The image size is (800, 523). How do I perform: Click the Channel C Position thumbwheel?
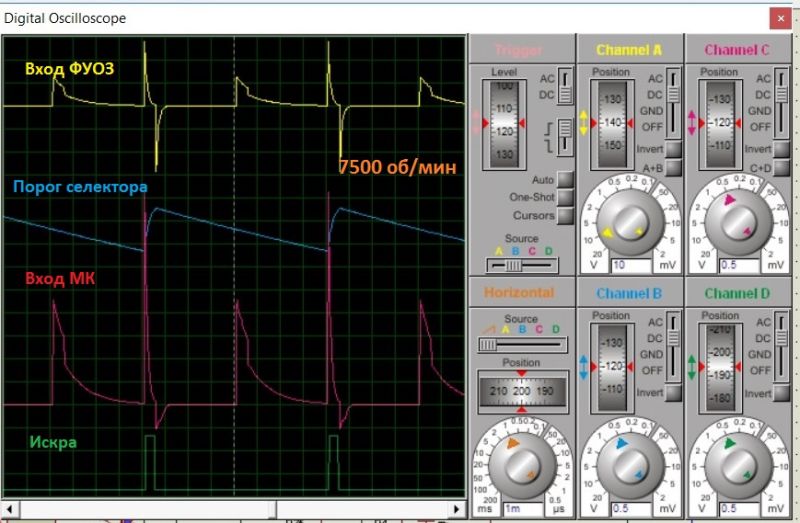click(720, 124)
